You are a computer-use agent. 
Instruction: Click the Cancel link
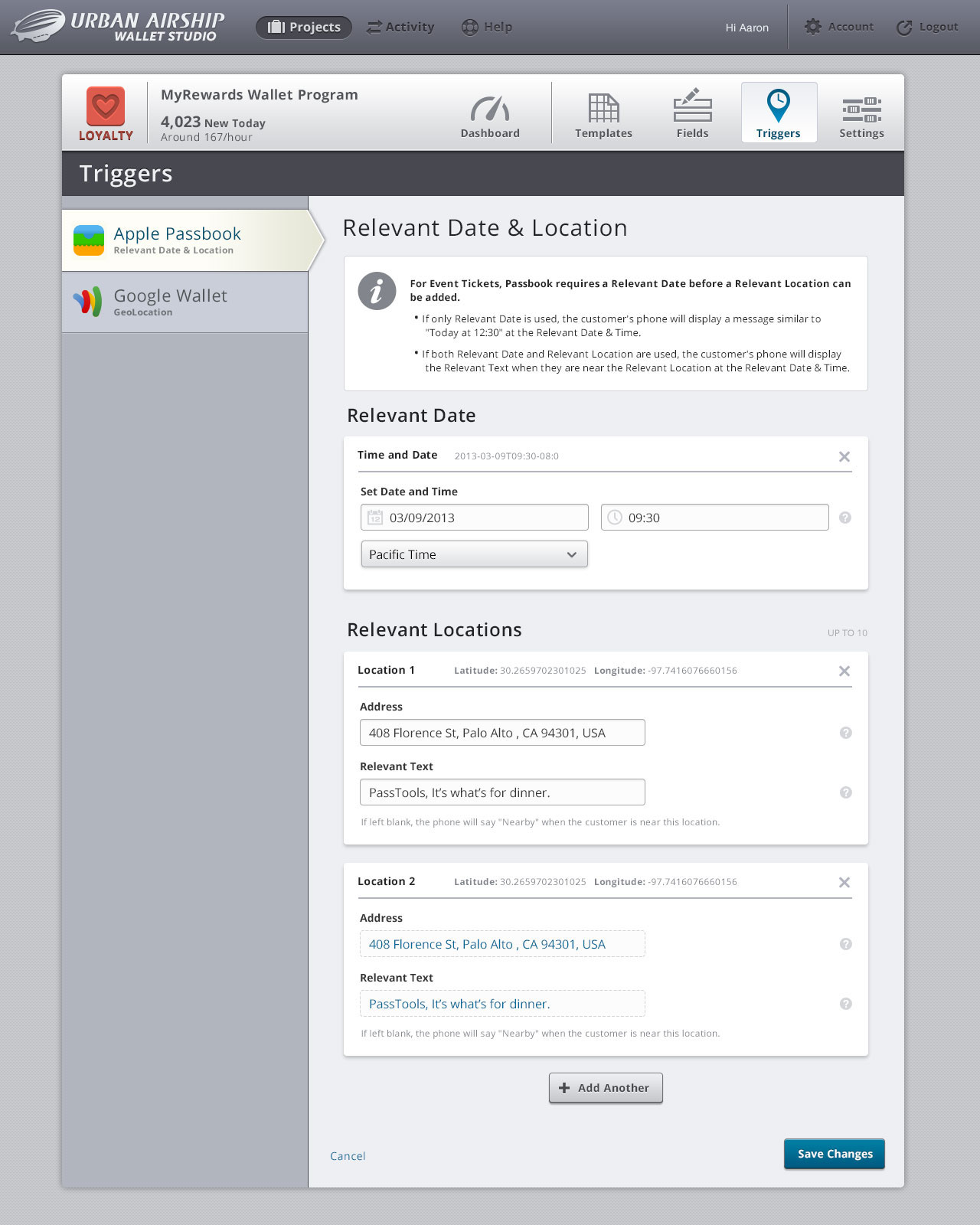[x=348, y=1156]
